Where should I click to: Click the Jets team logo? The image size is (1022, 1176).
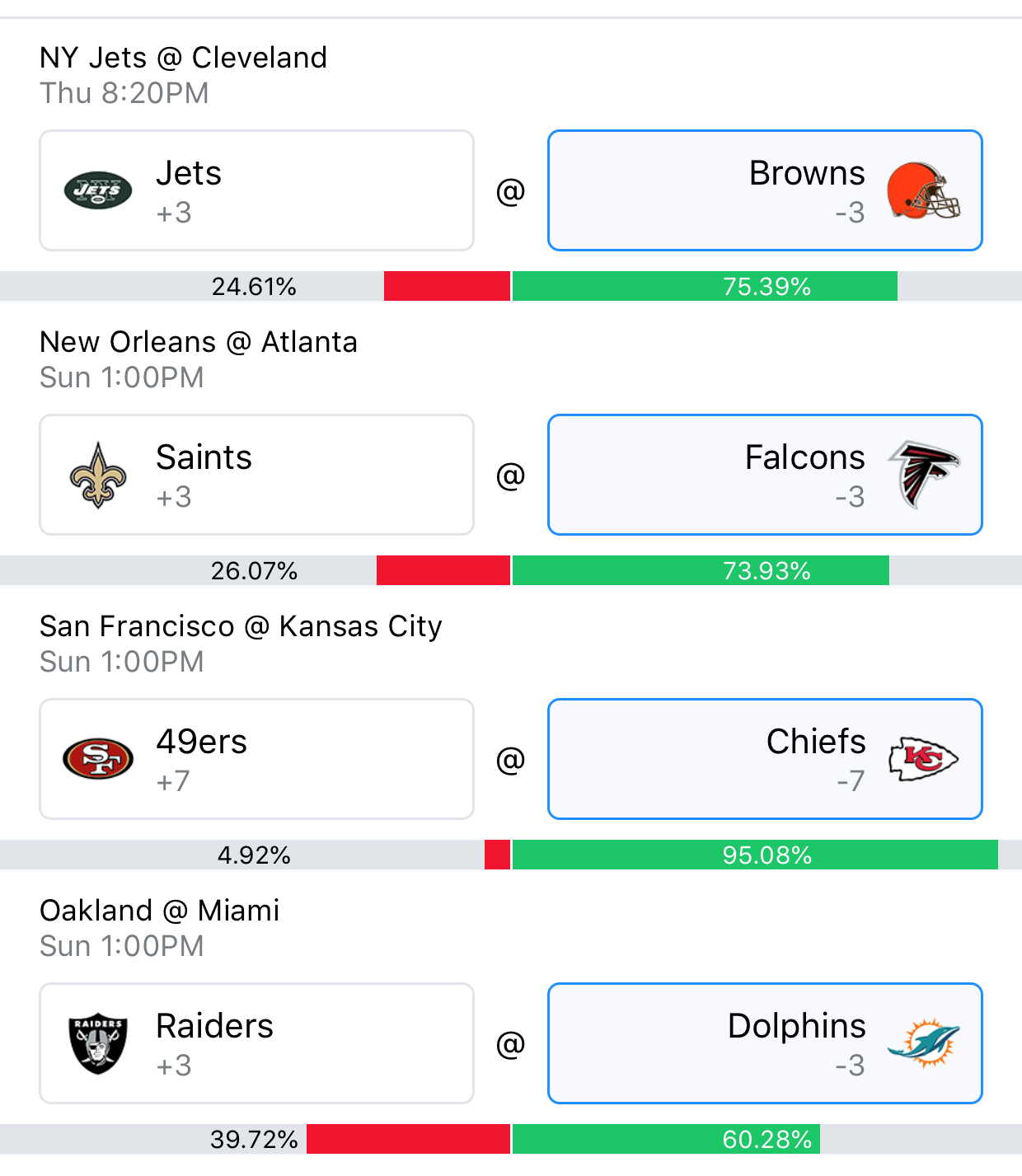pos(98,190)
